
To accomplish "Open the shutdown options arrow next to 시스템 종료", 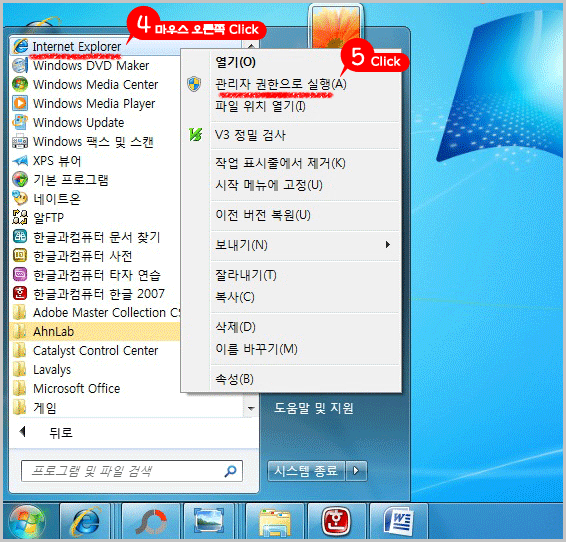I will [x=356, y=471].
